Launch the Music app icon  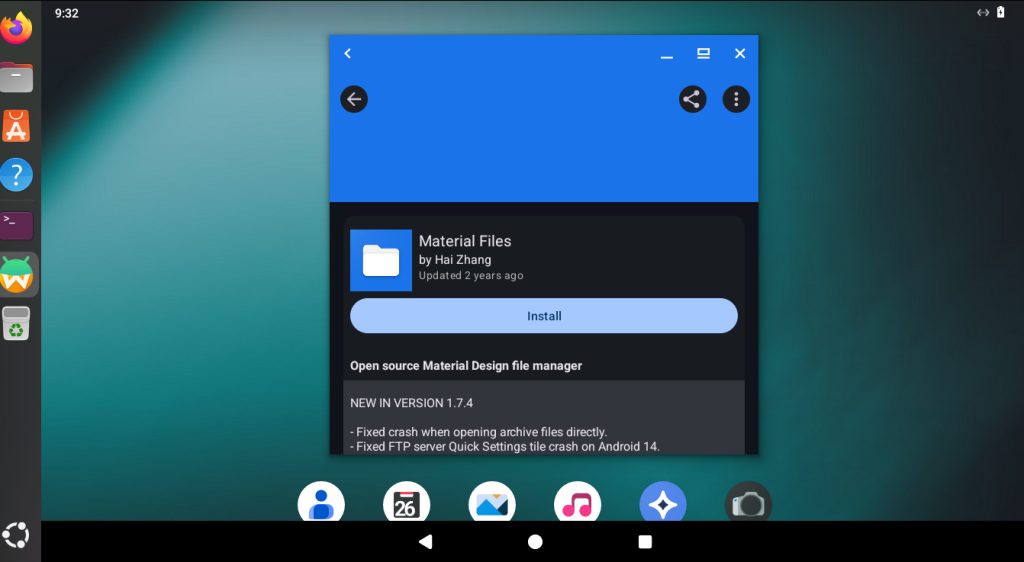(577, 504)
